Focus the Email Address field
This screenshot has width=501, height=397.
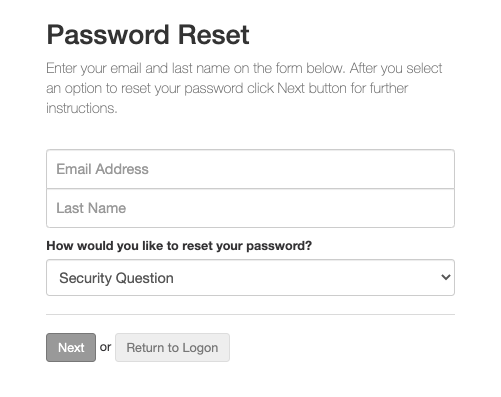[x=250, y=169]
